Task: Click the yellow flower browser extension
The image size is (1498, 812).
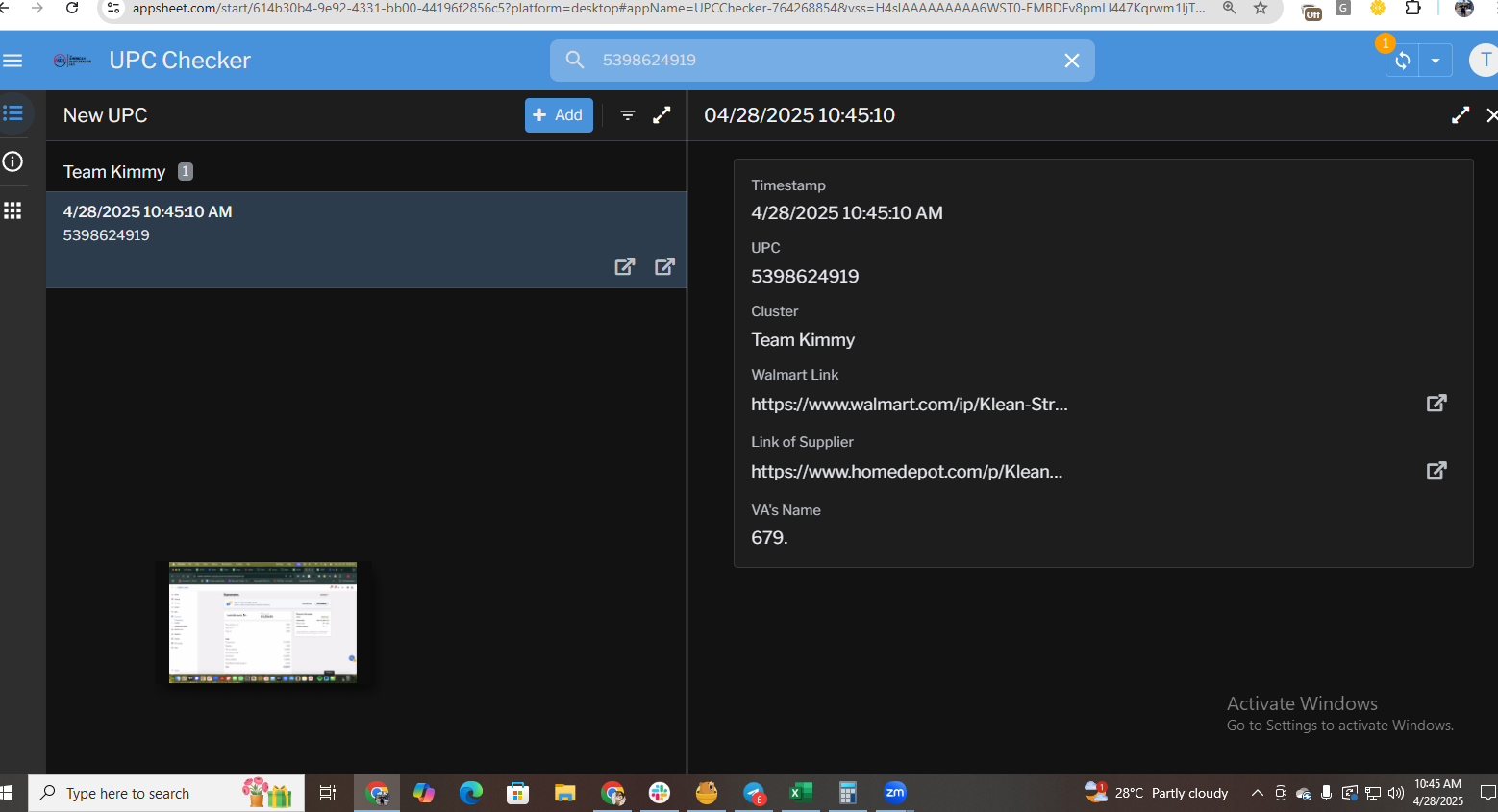Action: click(1378, 8)
